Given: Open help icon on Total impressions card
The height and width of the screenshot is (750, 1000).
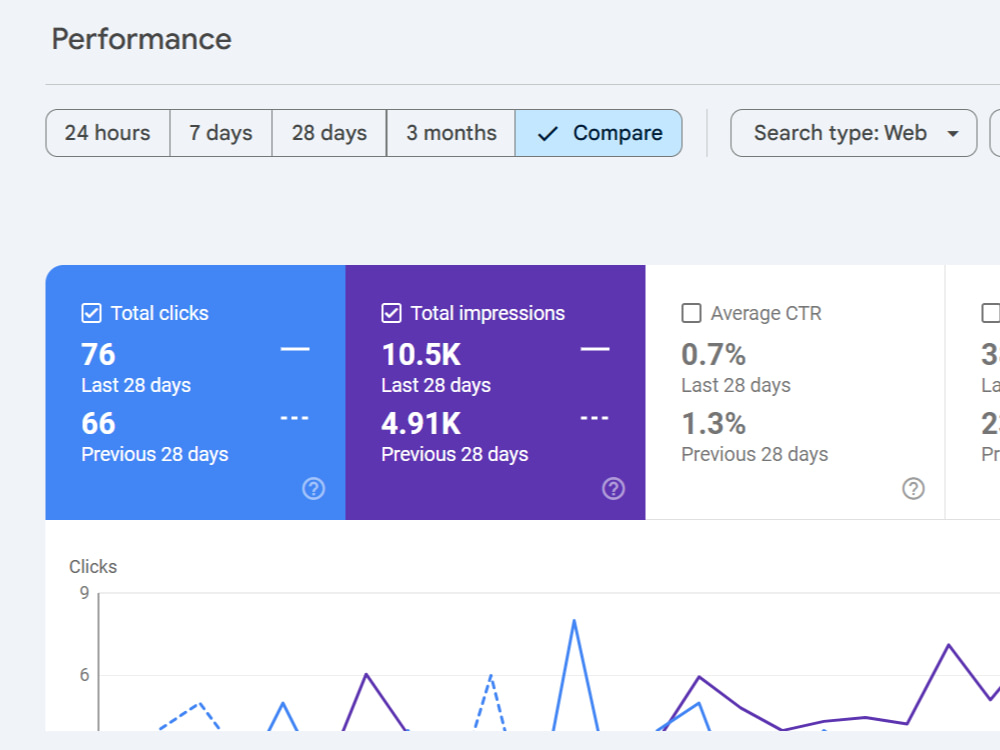Looking at the screenshot, I should [x=614, y=489].
